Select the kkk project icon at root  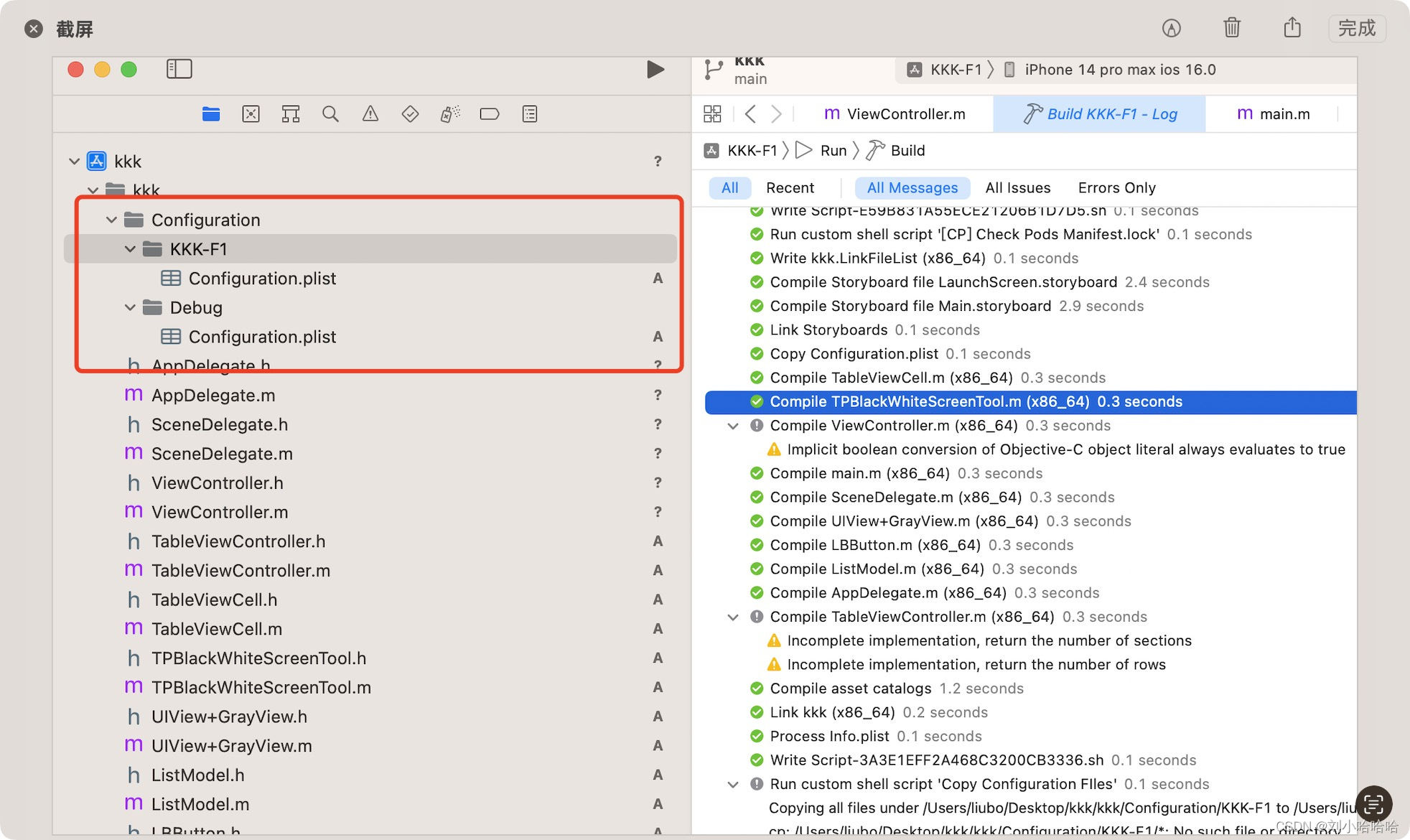click(x=97, y=161)
